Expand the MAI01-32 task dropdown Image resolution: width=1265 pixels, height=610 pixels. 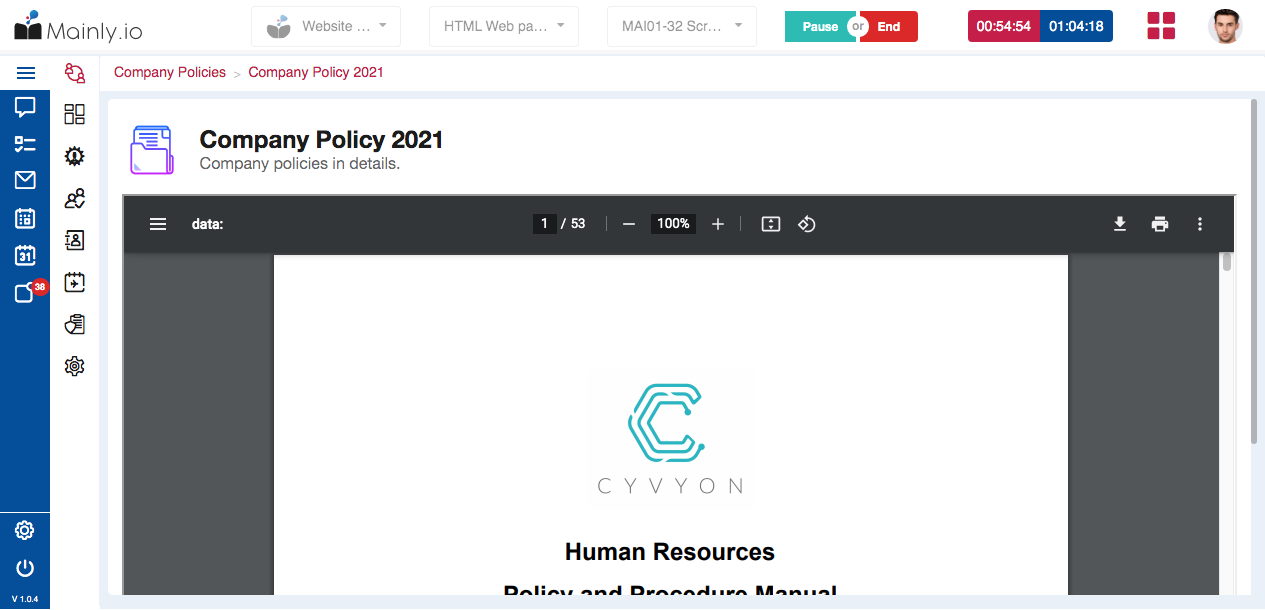[x=682, y=26]
